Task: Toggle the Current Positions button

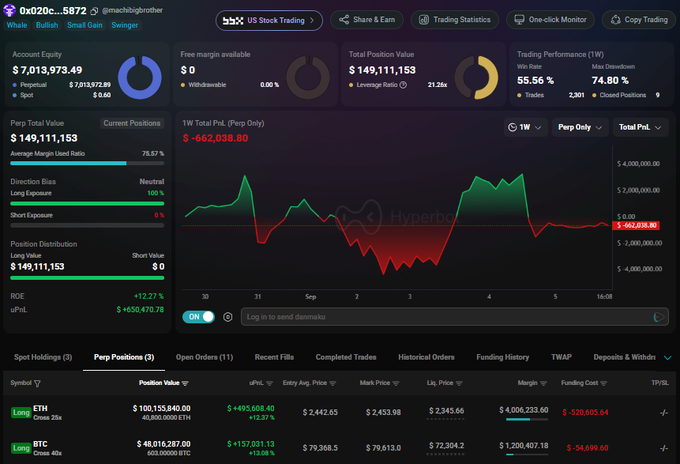Action: pyautogui.click(x=132, y=123)
